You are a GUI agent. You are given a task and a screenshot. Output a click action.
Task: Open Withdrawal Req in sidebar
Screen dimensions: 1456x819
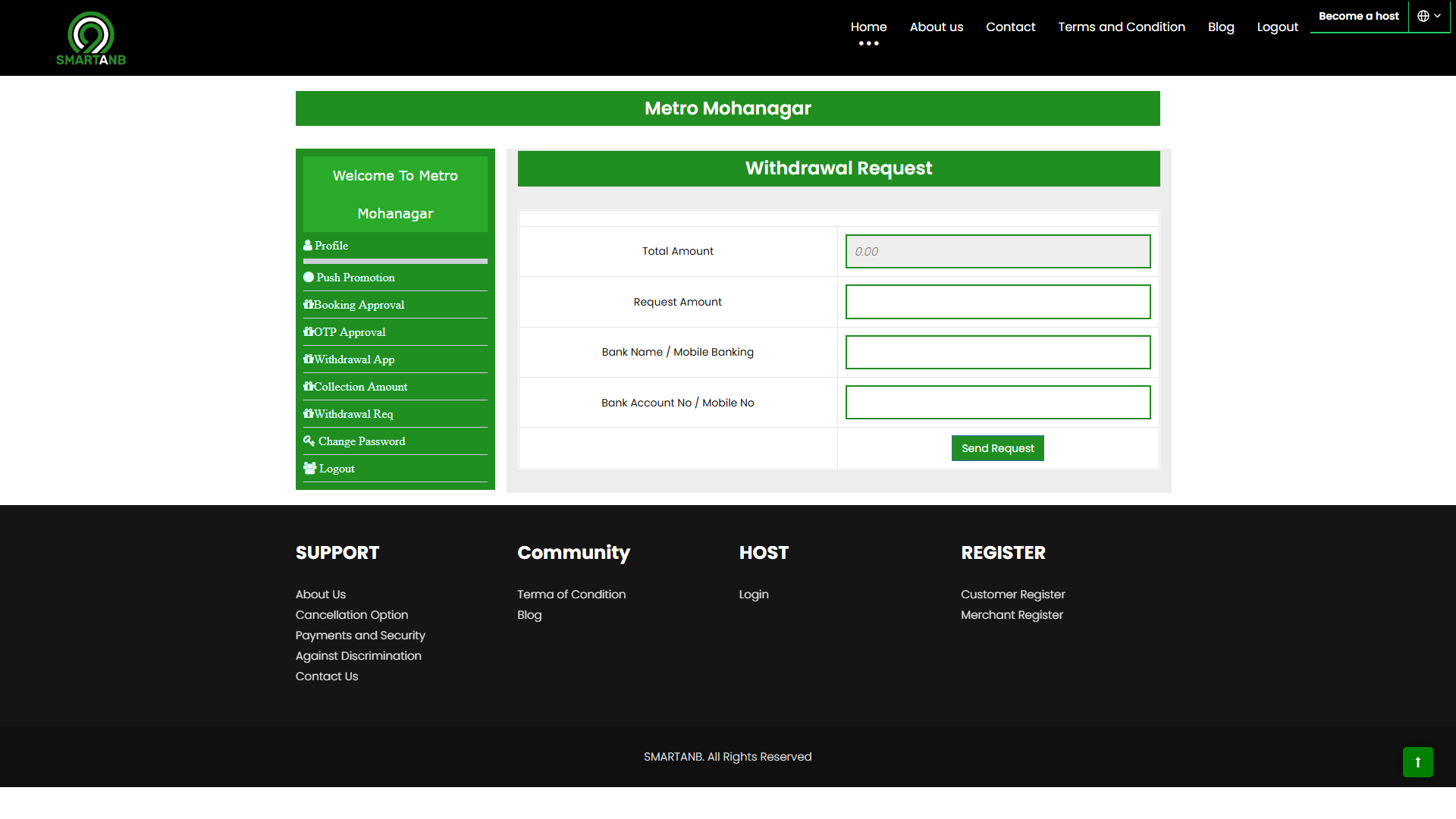click(353, 414)
